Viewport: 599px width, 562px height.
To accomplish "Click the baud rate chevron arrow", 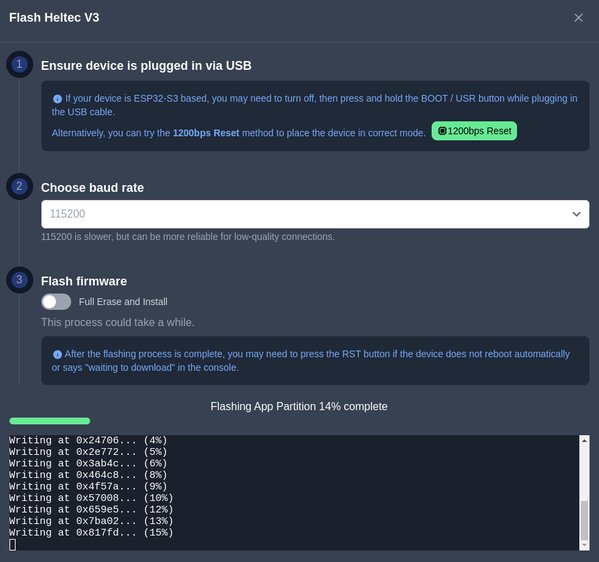I will [x=576, y=214].
